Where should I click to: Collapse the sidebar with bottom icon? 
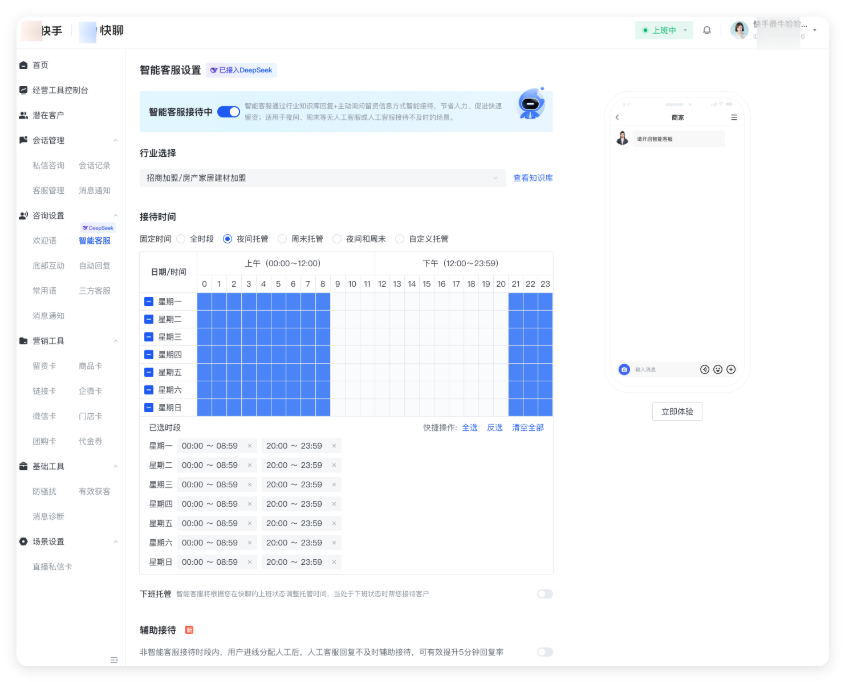click(x=114, y=659)
